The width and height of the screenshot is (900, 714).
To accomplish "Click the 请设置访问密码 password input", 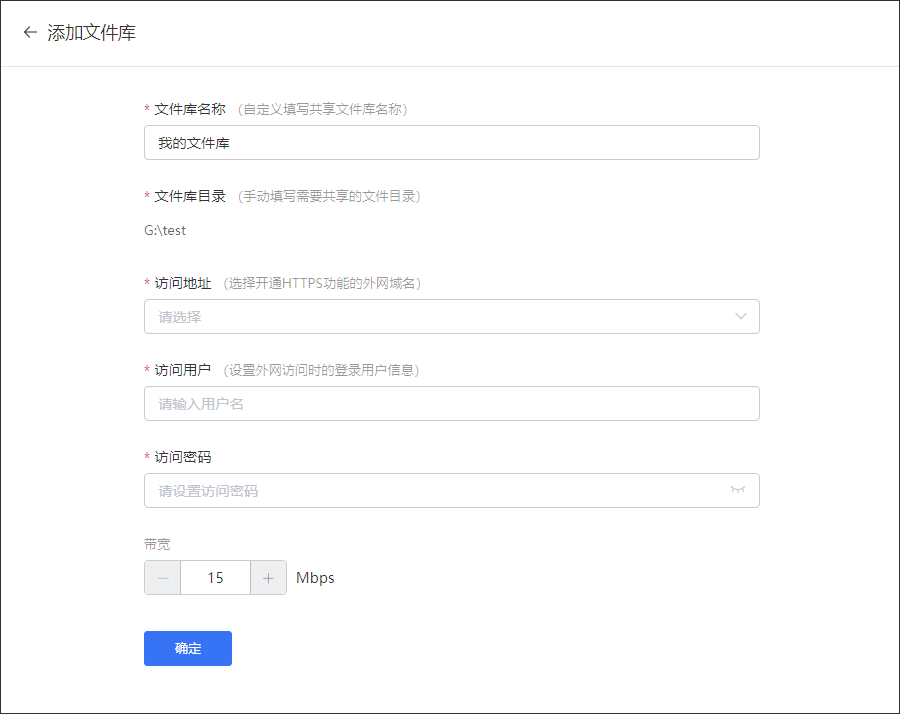I will pos(430,491).
